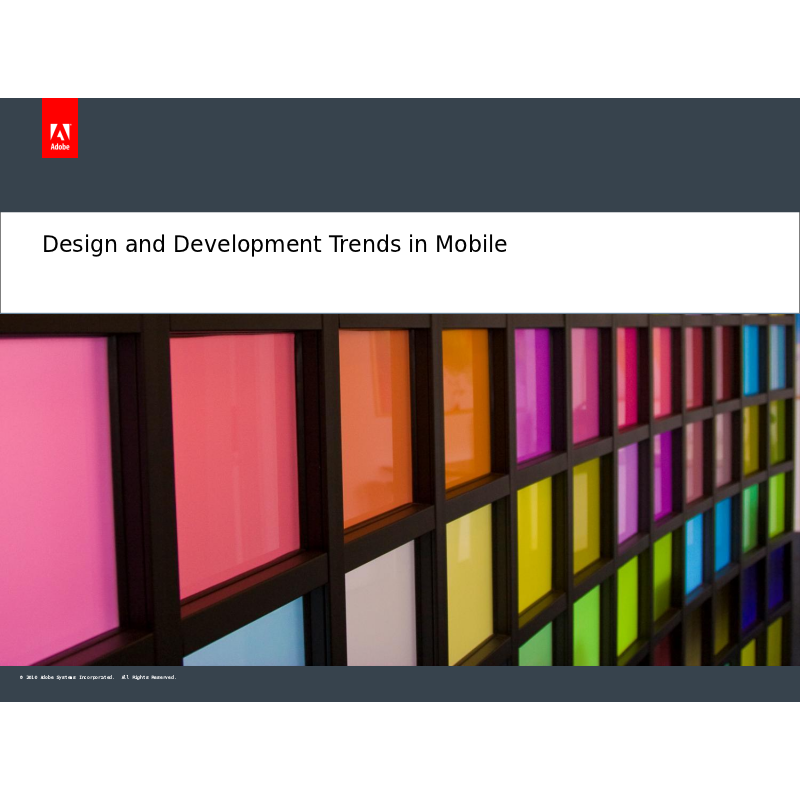
Task: Click the first magenta panel in top row
Action: (x=532, y=394)
